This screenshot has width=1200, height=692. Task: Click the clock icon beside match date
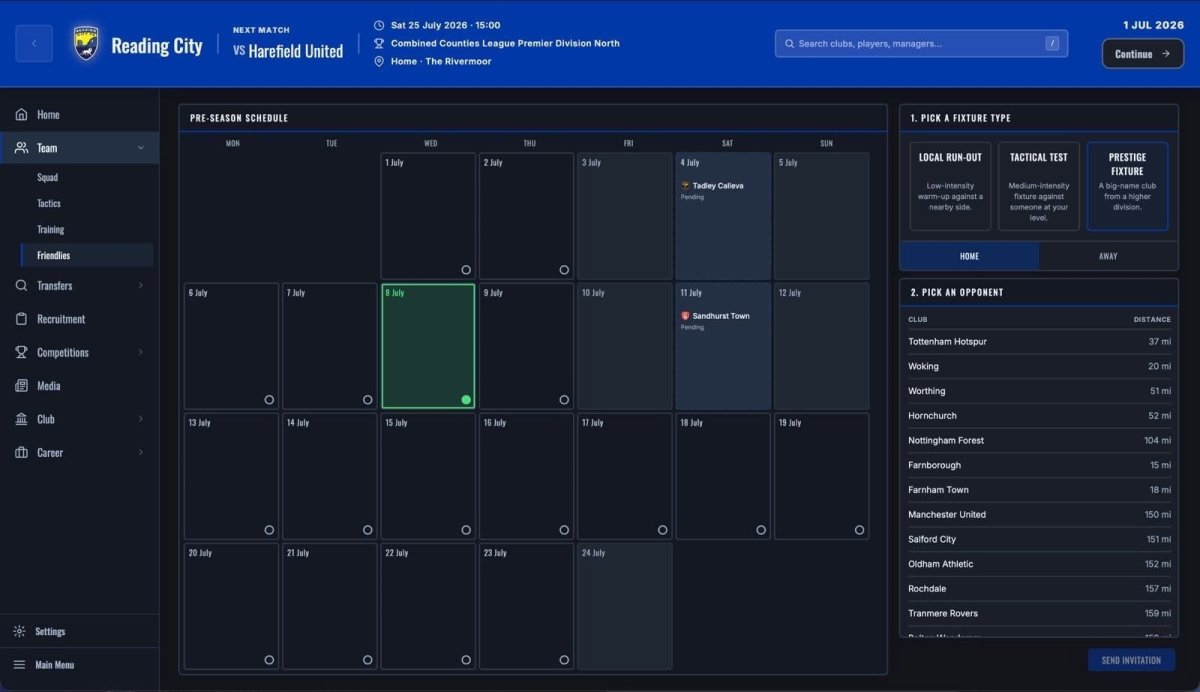pos(379,25)
